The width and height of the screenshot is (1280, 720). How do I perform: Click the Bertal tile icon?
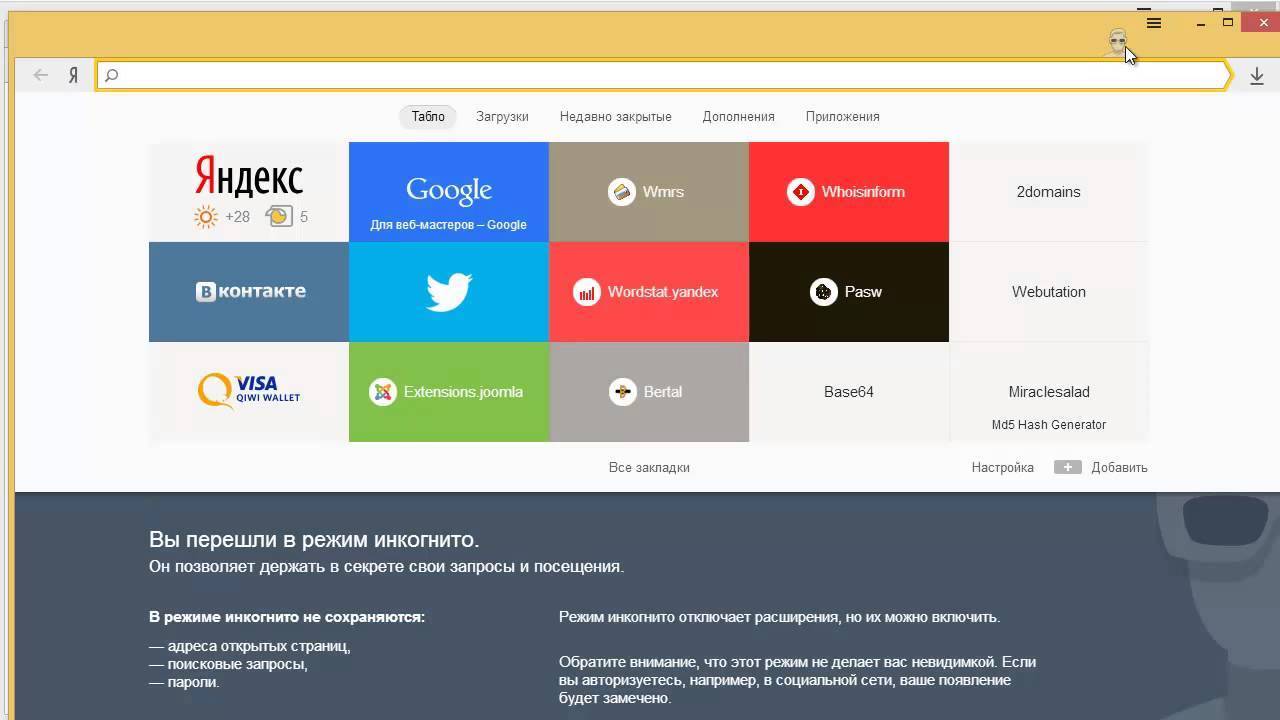coord(623,392)
